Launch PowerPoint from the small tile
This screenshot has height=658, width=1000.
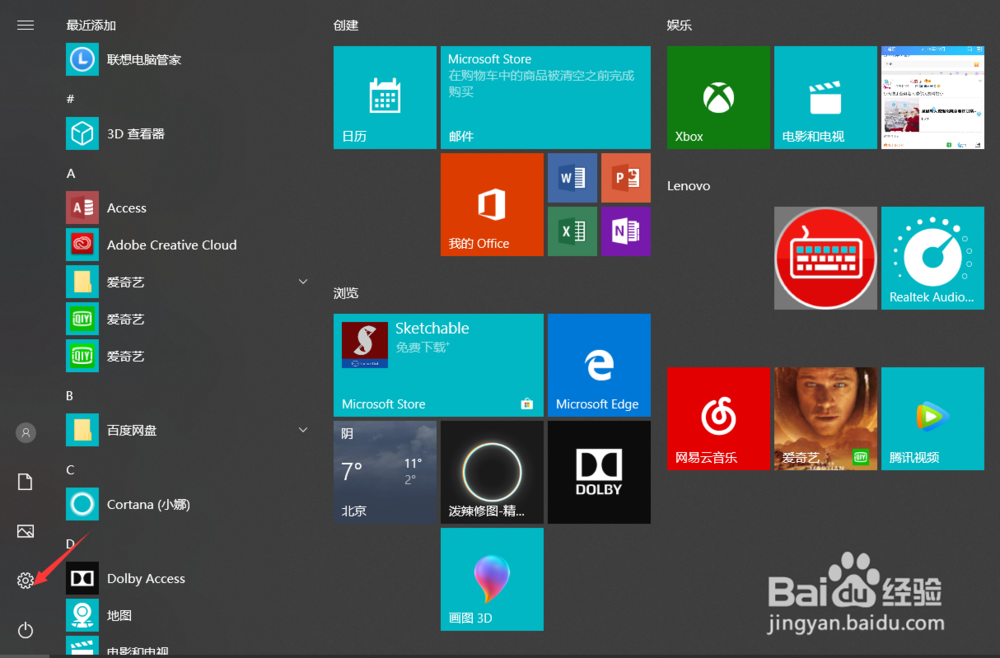coord(626,178)
